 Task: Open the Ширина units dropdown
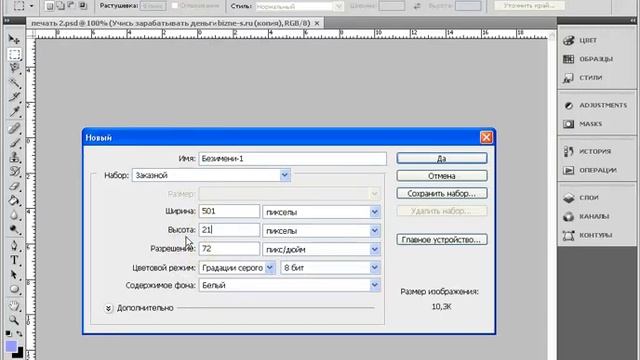322,212
